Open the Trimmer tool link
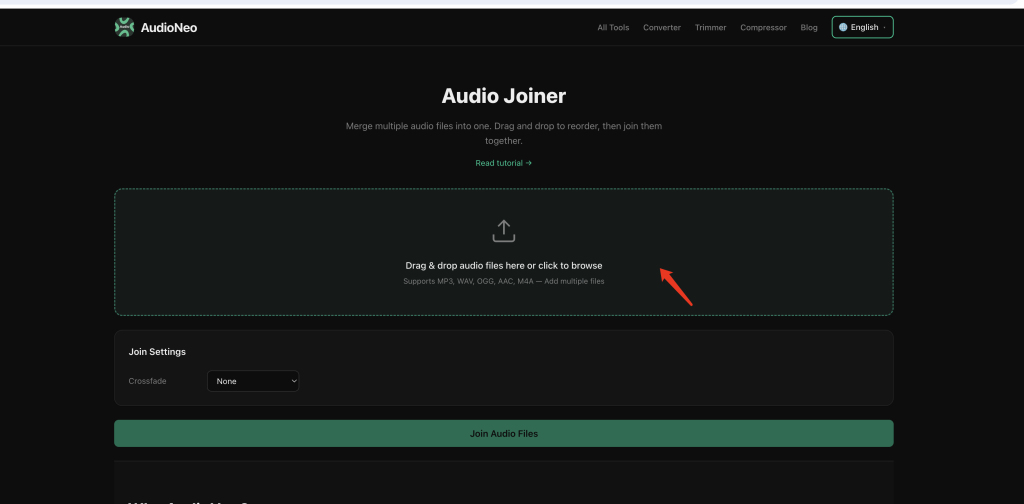 (x=711, y=27)
